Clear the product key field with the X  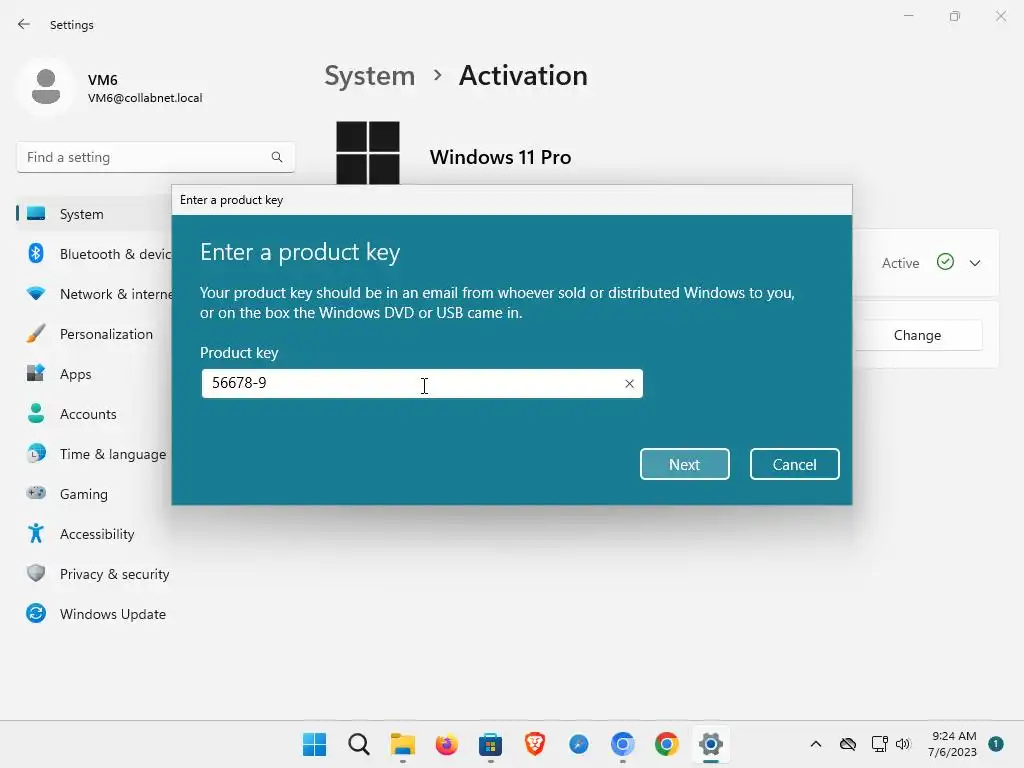(629, 383)
